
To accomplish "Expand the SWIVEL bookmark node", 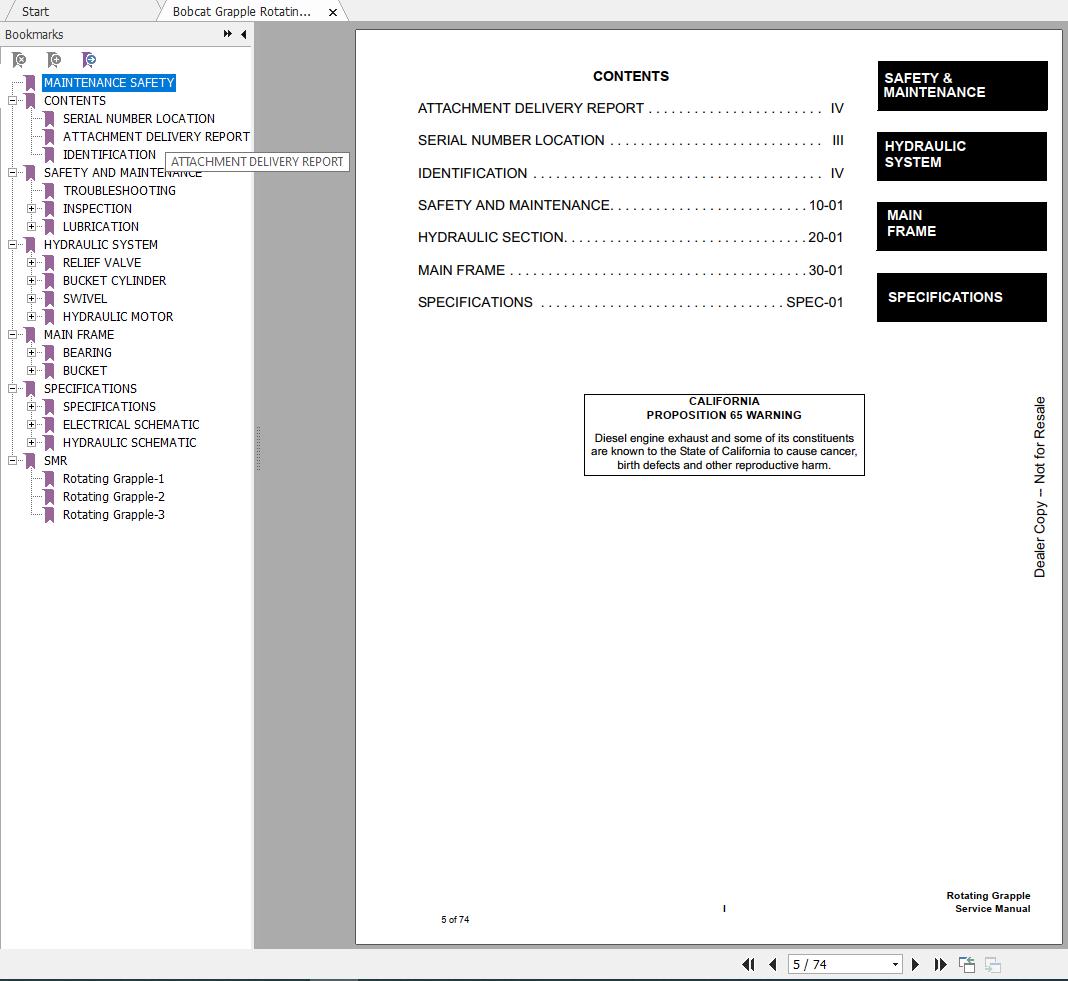I will pos(31,298).
